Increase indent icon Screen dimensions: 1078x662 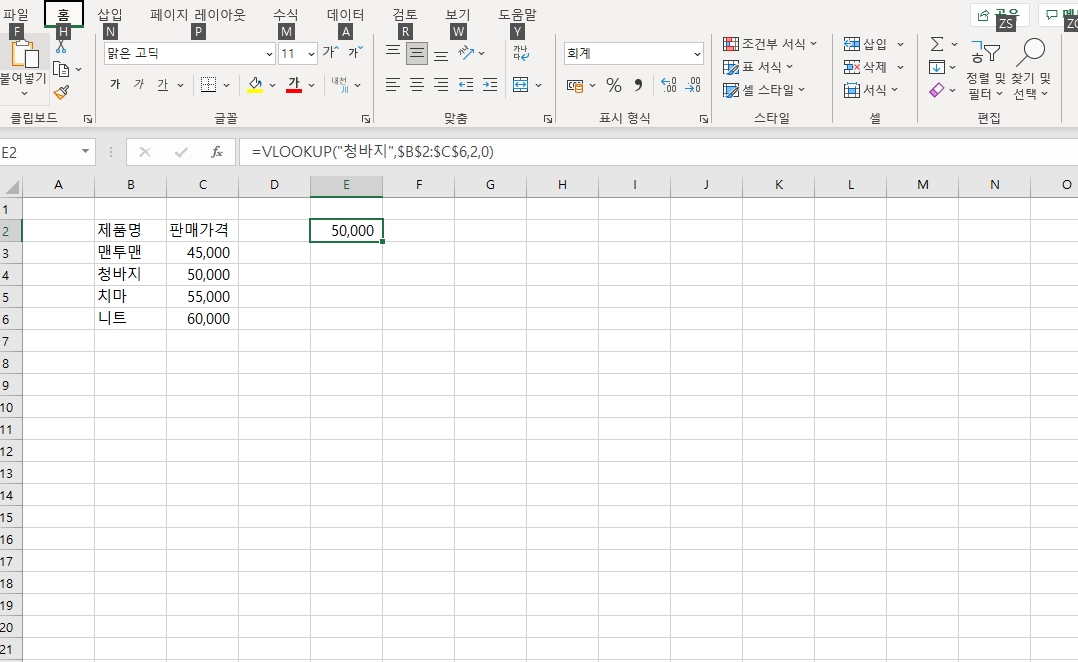click(490, 85)
